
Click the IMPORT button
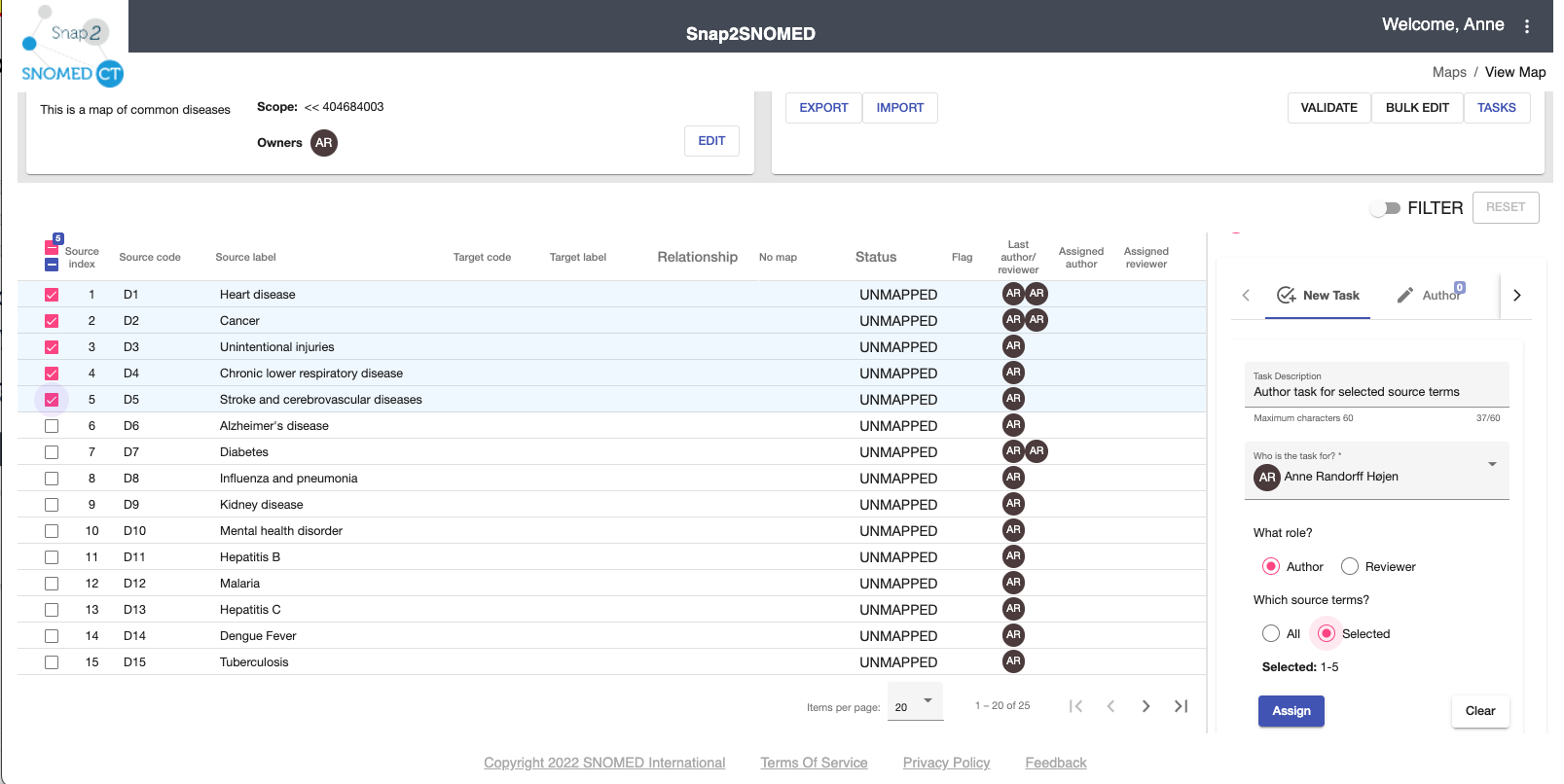900,108
